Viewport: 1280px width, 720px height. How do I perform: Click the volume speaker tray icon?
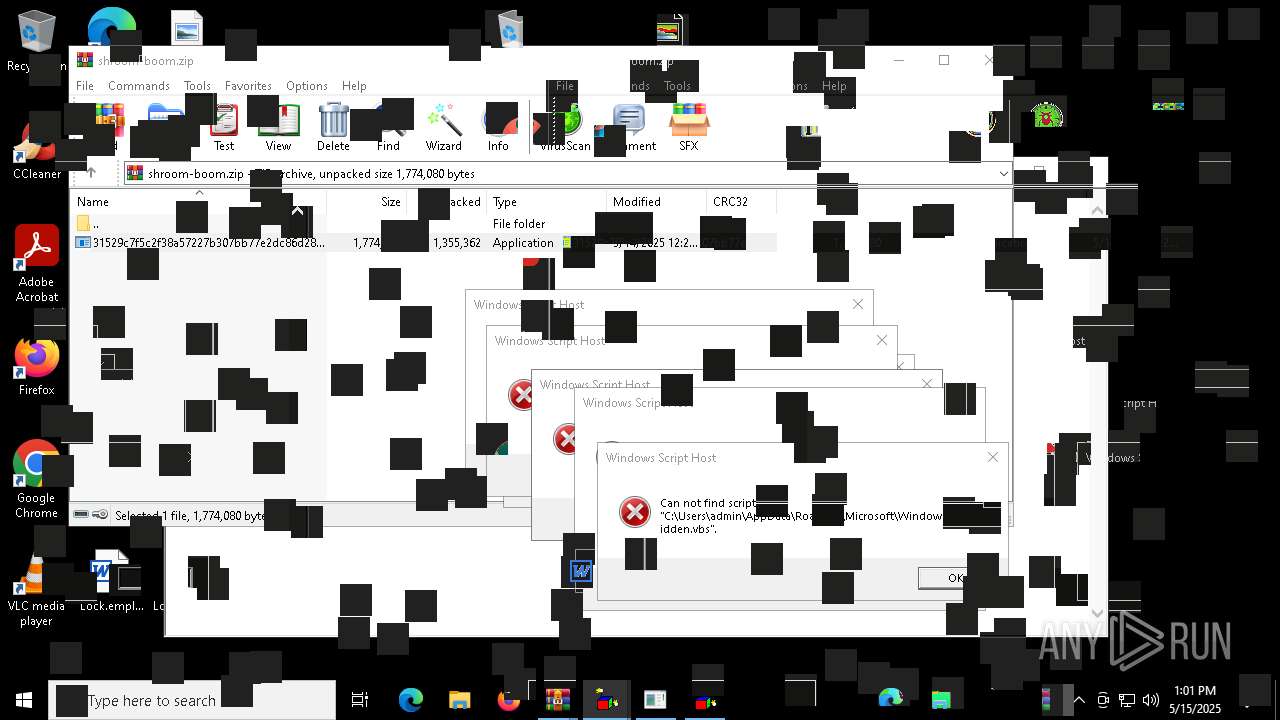[x=1150, y=700]
